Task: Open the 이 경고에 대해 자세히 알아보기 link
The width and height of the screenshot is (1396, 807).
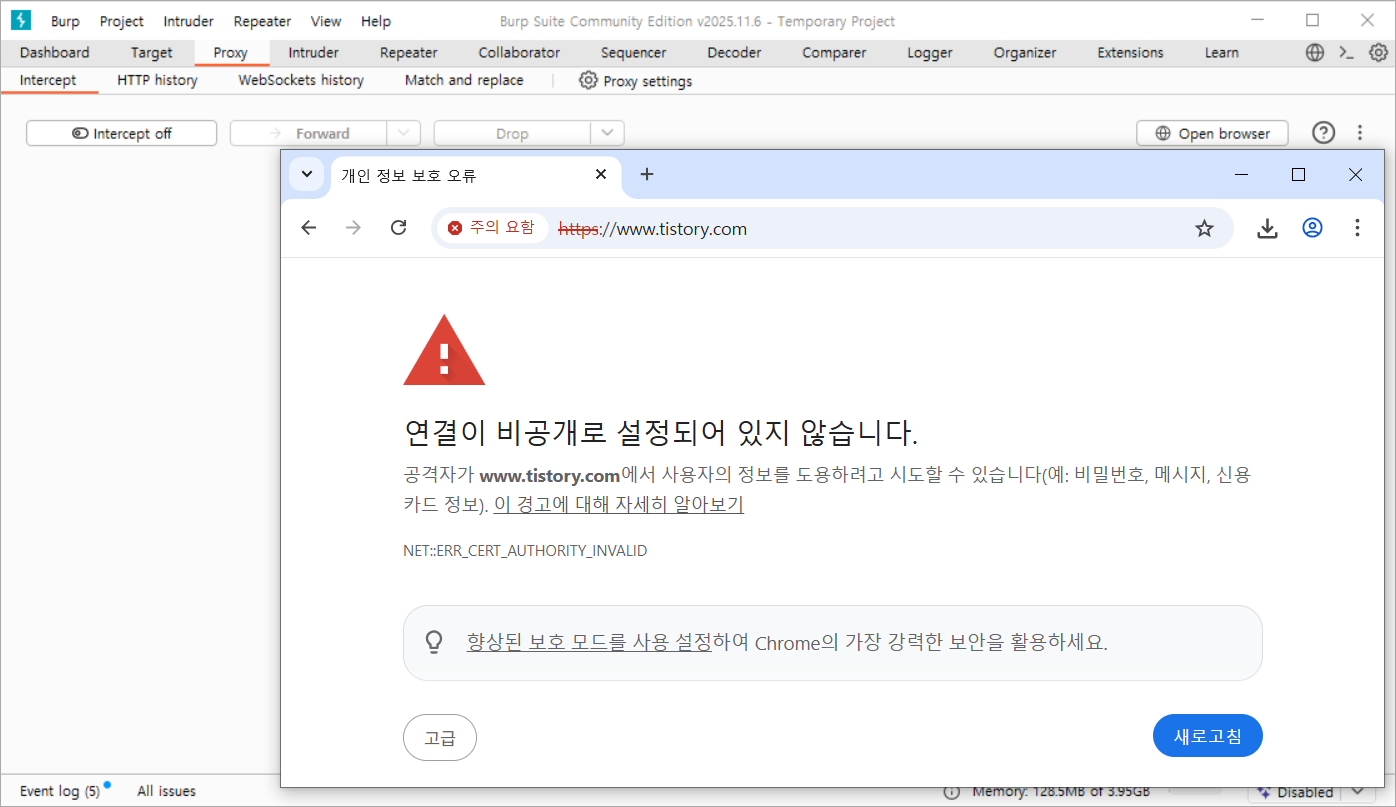Action: (619, 505)
